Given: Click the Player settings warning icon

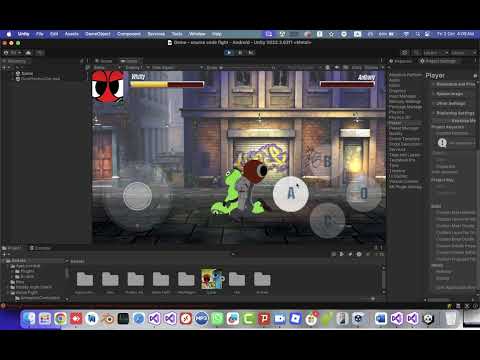Looking at the screenshot, I should pyautogui.click(x=442, y=143).
